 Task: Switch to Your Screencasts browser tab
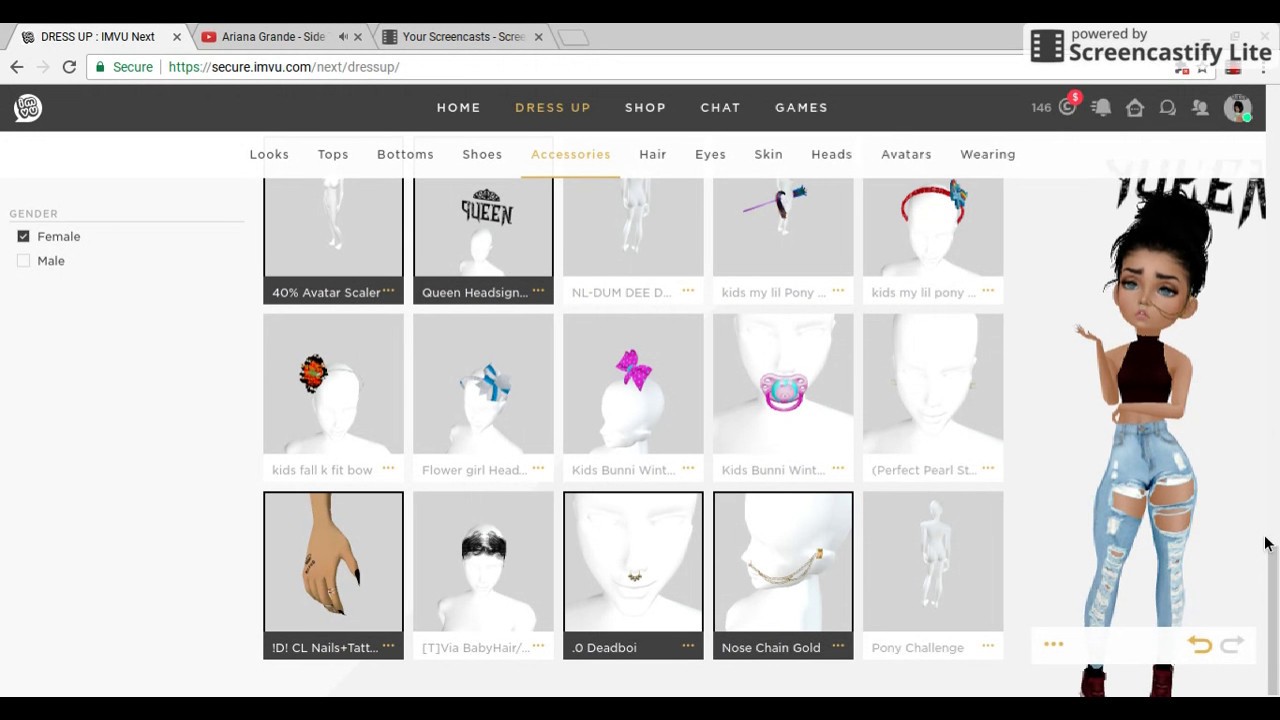click(463, 37)
